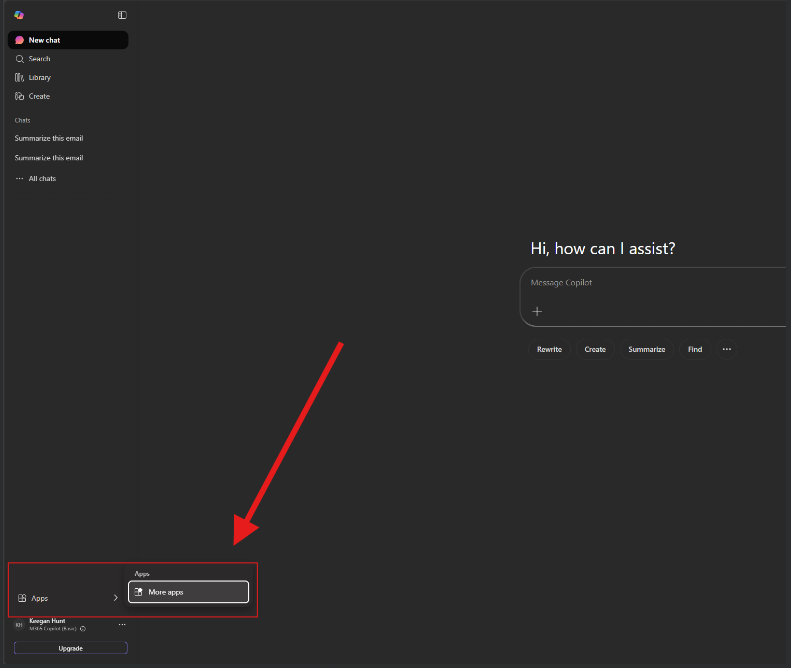Viewport: 791px width, 668px height.
Task: Click the 'Keegan Hunt' account name
Action: coord(47,621)
